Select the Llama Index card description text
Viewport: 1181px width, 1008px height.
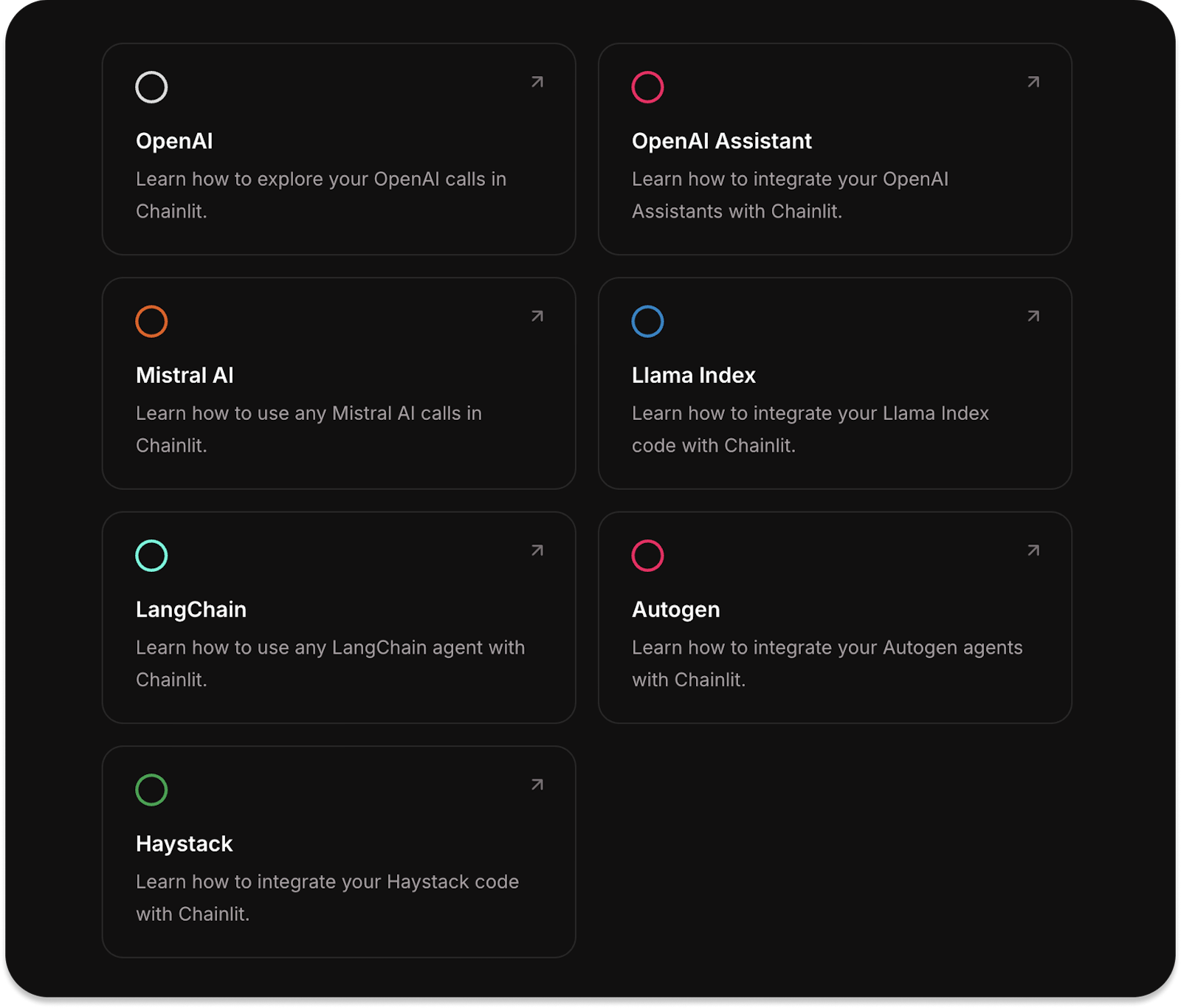[810, 429]
